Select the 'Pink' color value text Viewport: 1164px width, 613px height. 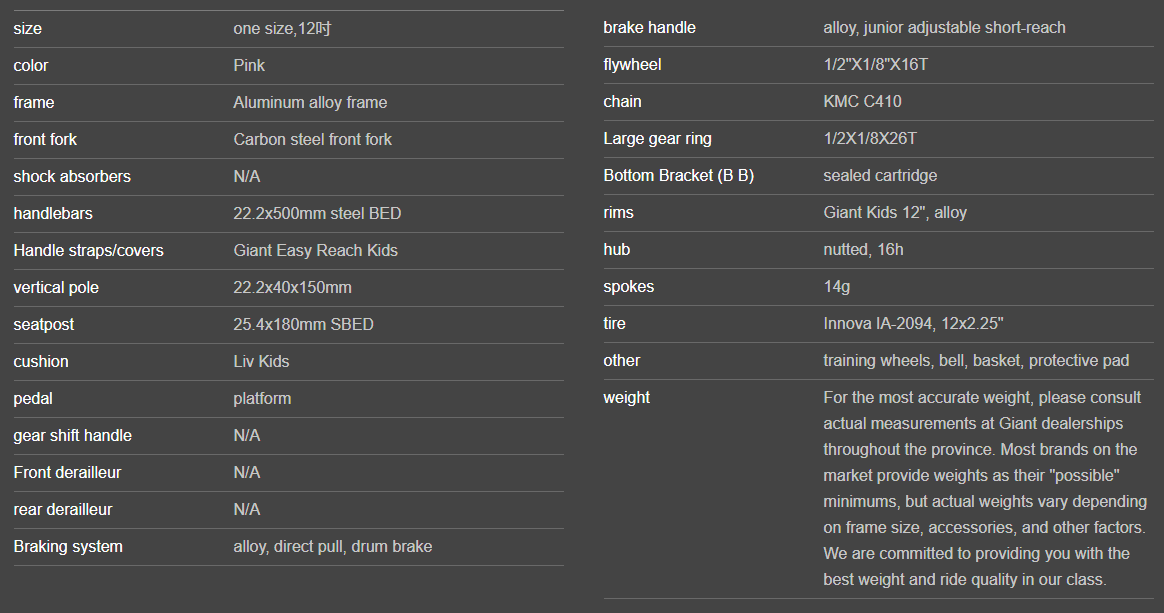point(249,66)
